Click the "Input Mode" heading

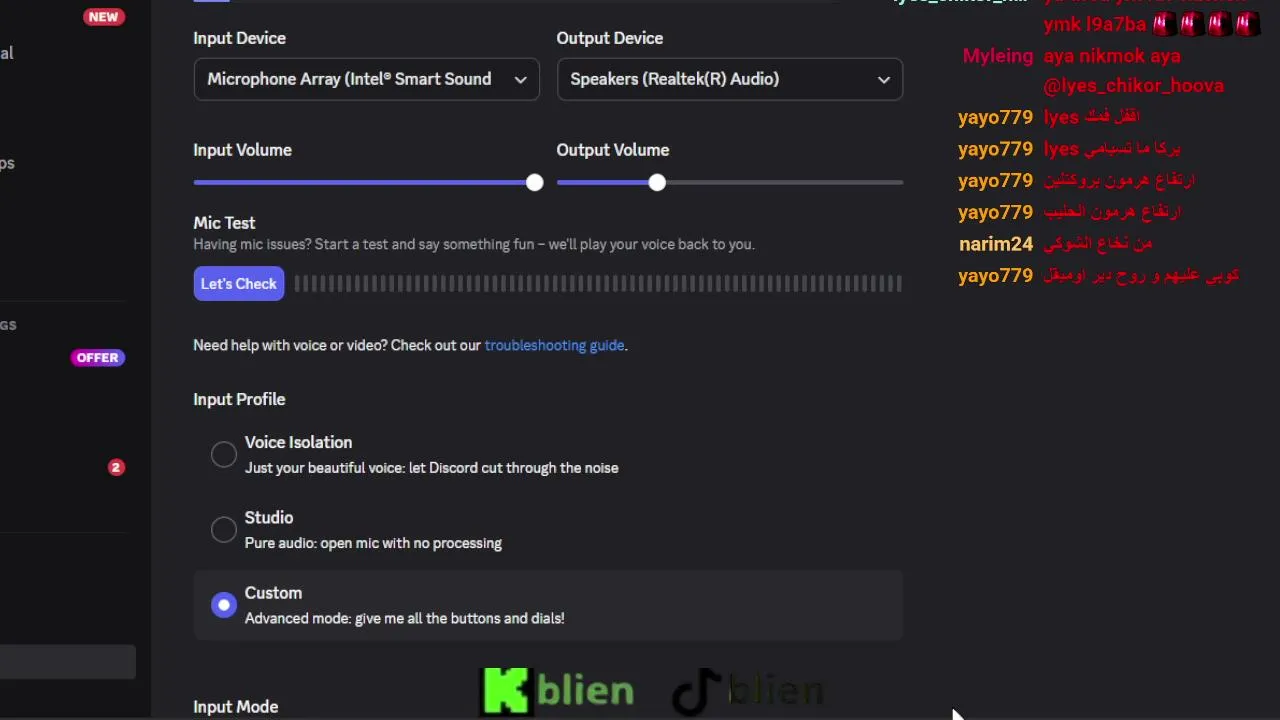point(235,707)
